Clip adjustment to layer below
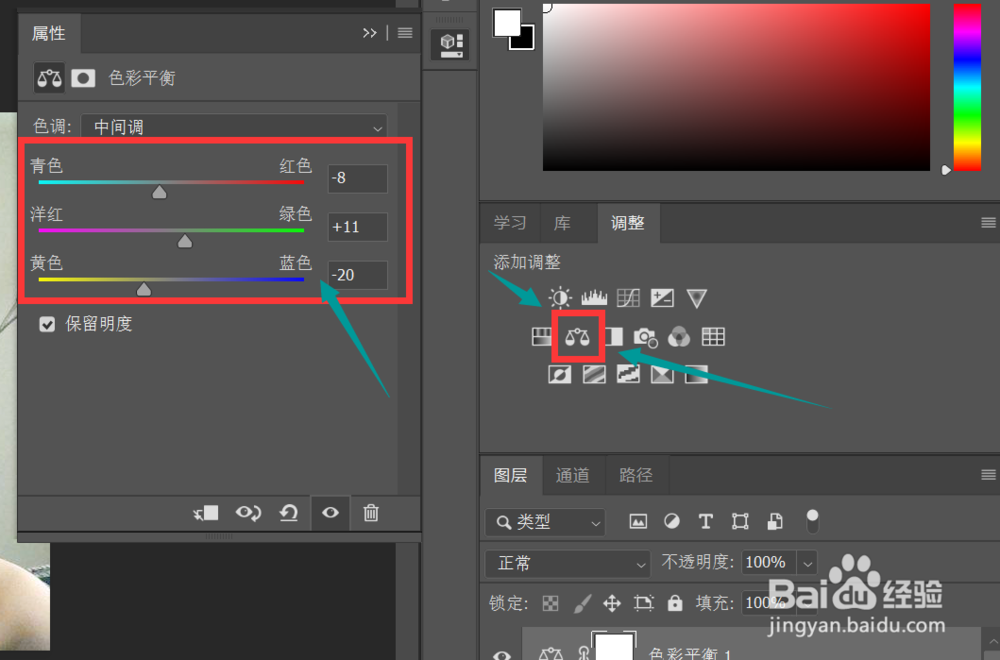Viewport: 1000px width, 660px height. coord(206,513)
